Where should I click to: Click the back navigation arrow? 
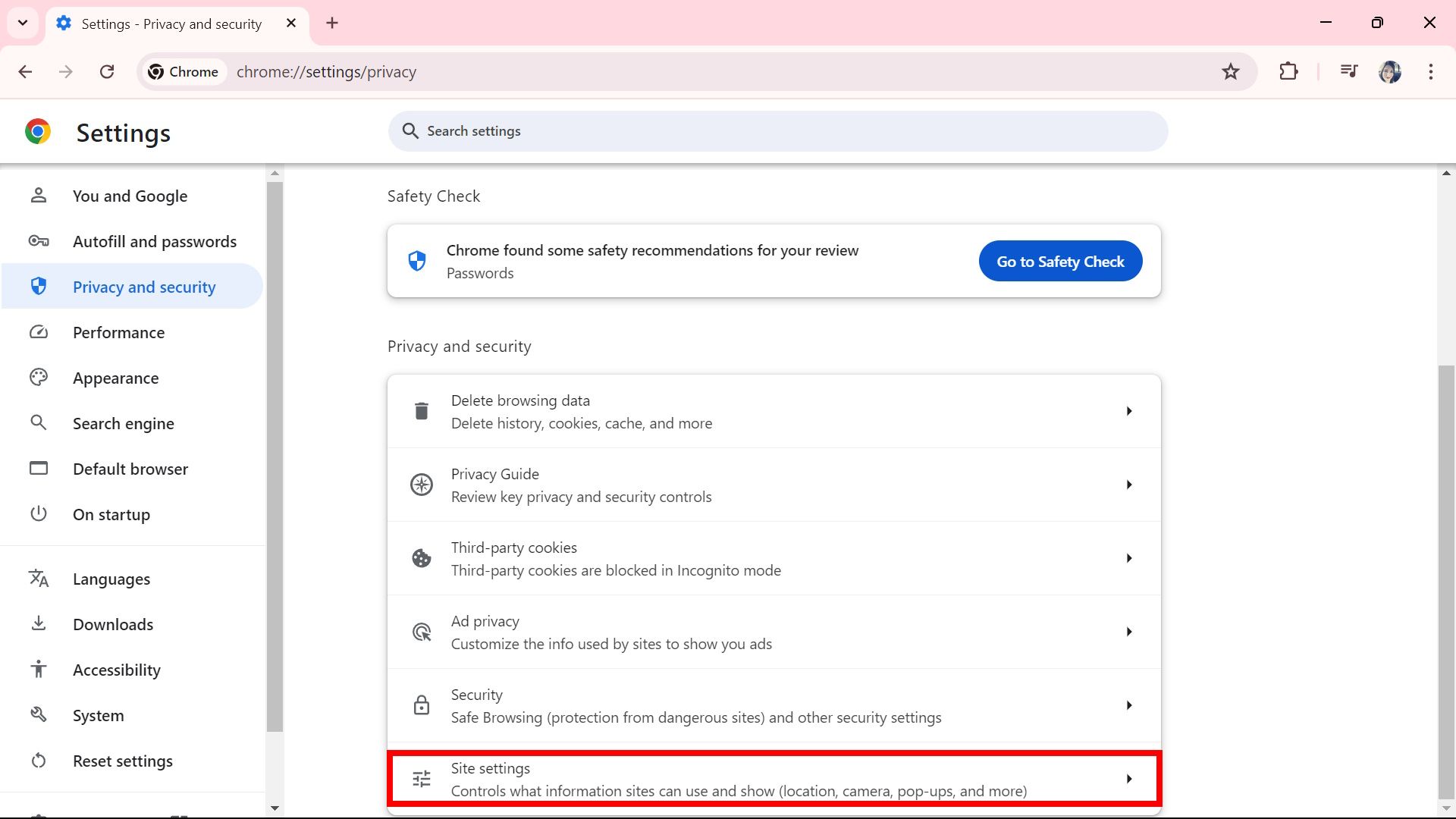click(25, 71)
